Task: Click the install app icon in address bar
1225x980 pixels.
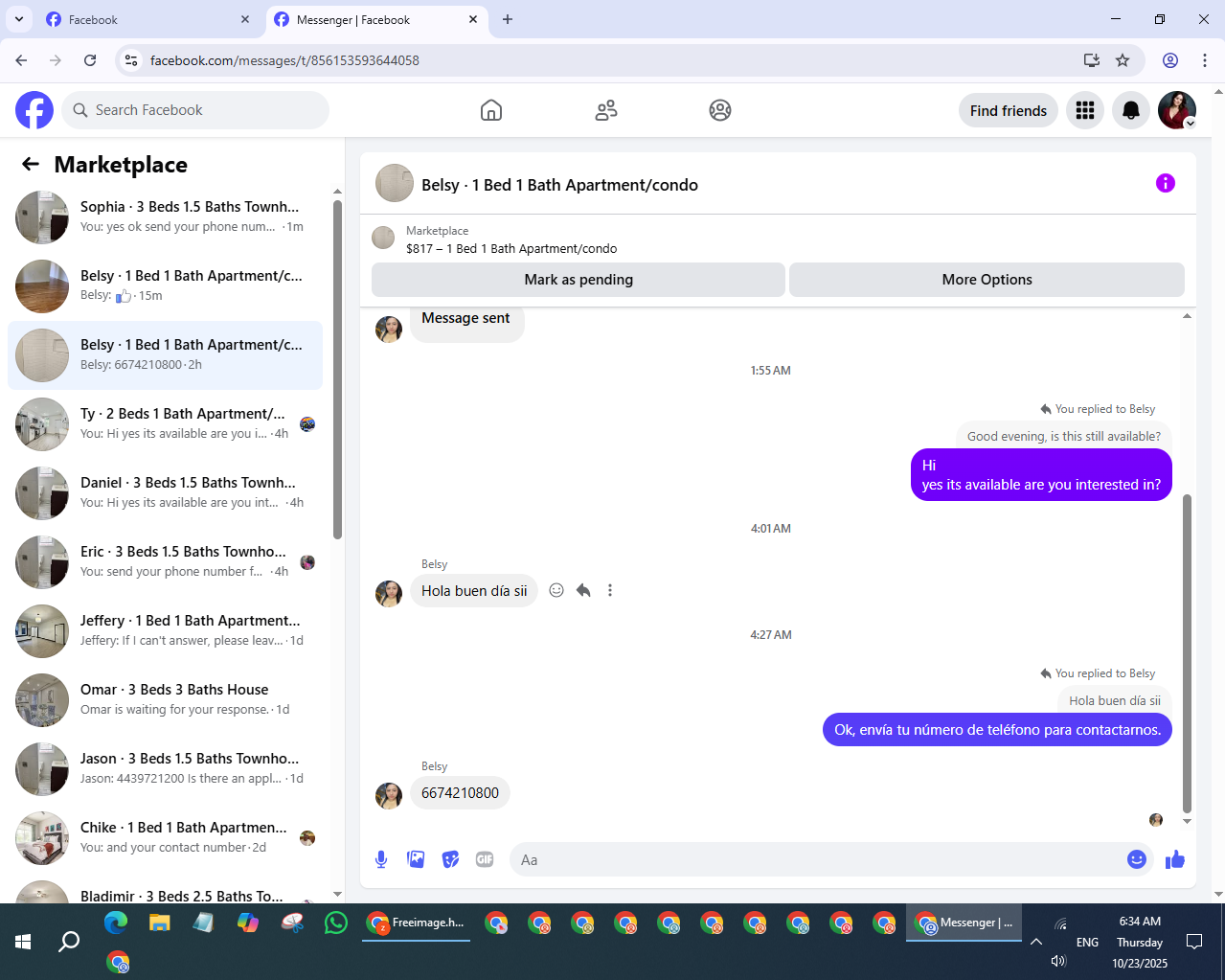Action: point(1091,60)
